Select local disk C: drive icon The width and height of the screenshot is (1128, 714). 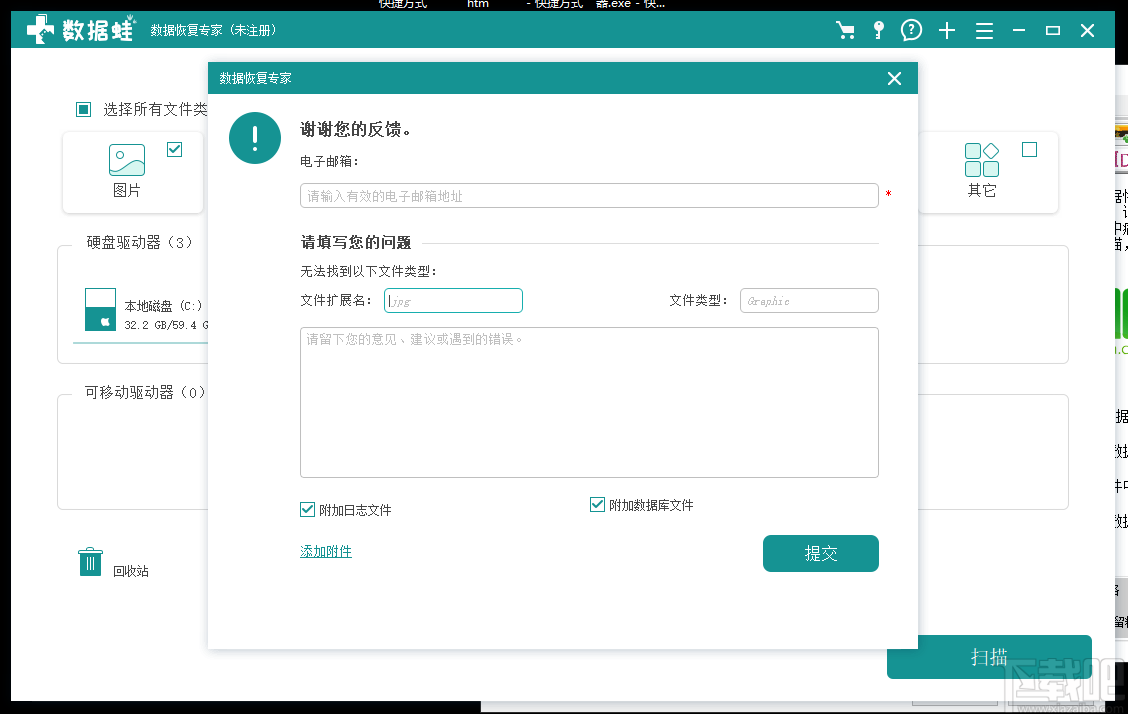pos(100,310)
